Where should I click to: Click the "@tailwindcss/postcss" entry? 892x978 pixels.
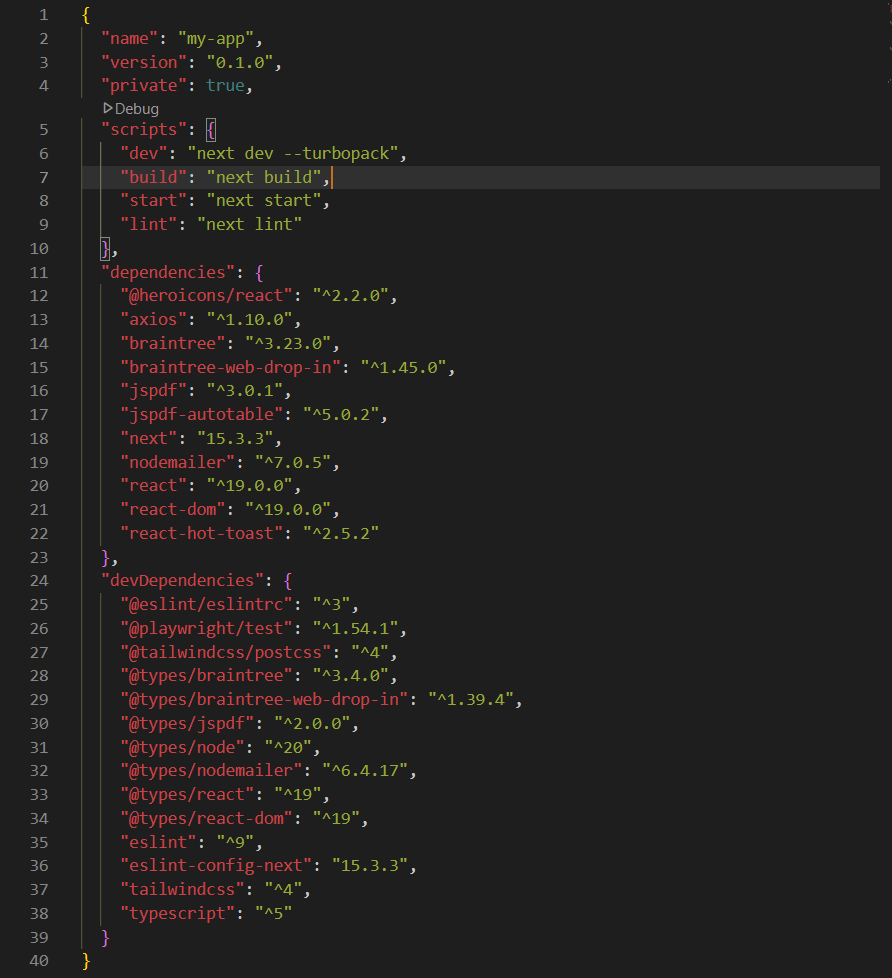(x=225, y=652)
